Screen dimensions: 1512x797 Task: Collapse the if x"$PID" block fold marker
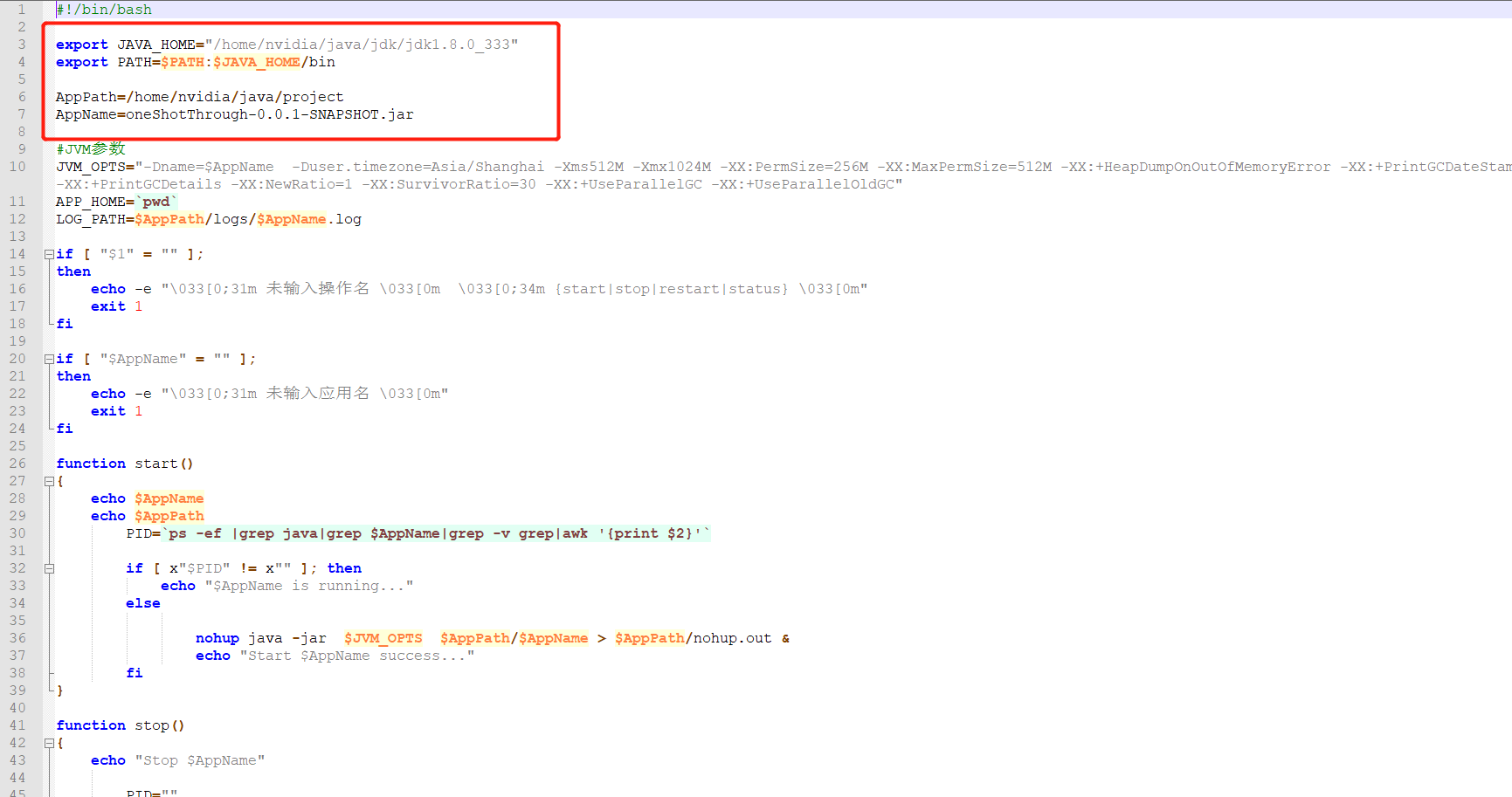[x=49, y=568]
